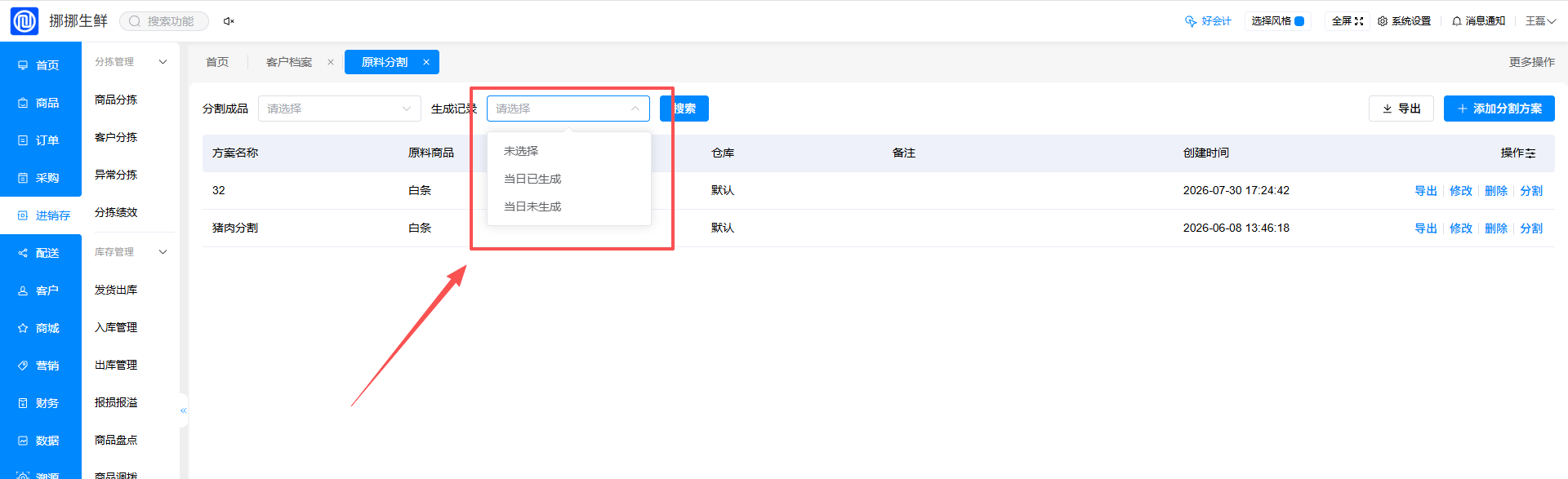Image resolution: width=1568 pixels, height=479 pixels.
Task: Click the 挪挪生鲜 logo icon
Action: (x=24, y=21)
